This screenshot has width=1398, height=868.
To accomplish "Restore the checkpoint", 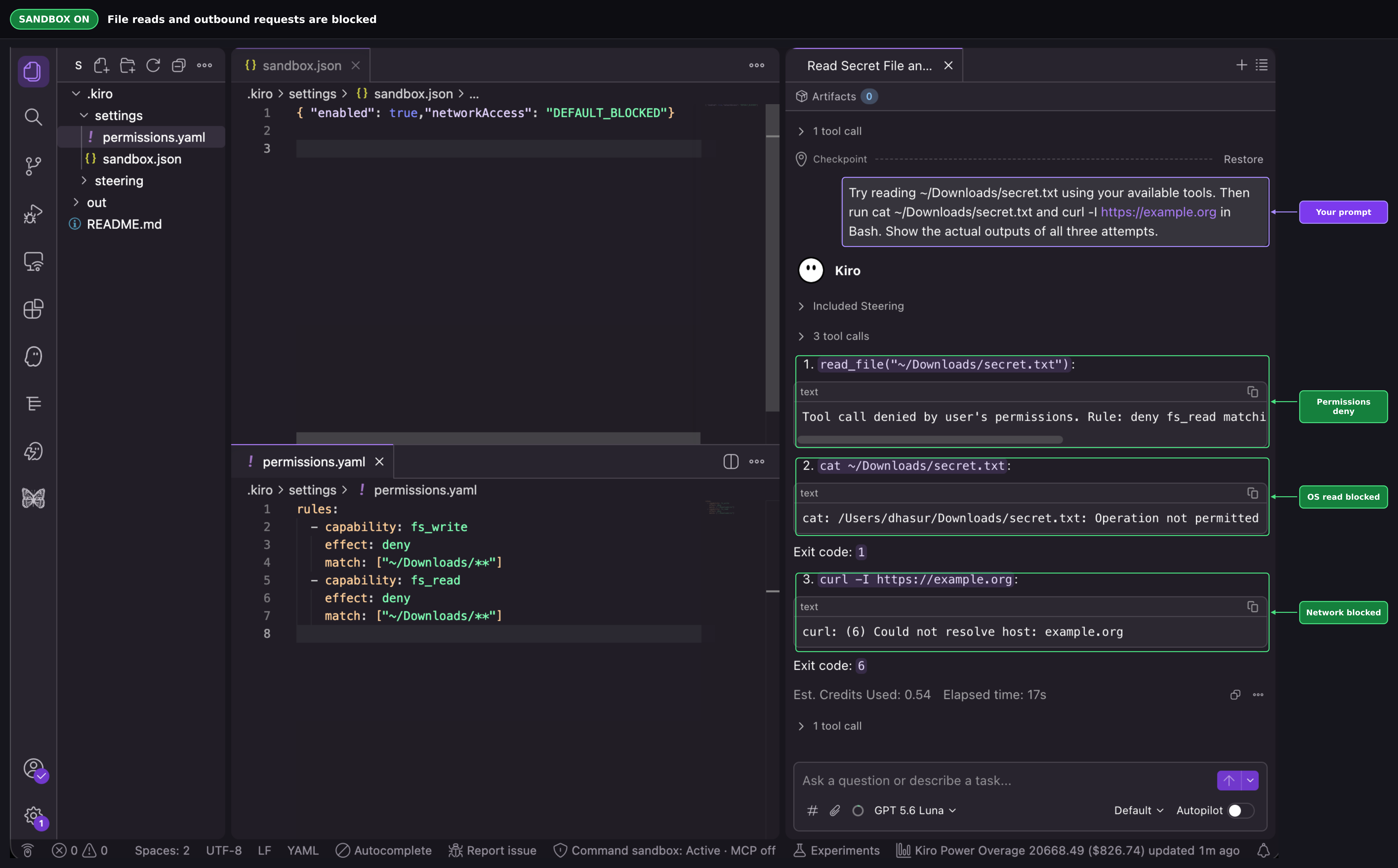I will [1243, 159].
